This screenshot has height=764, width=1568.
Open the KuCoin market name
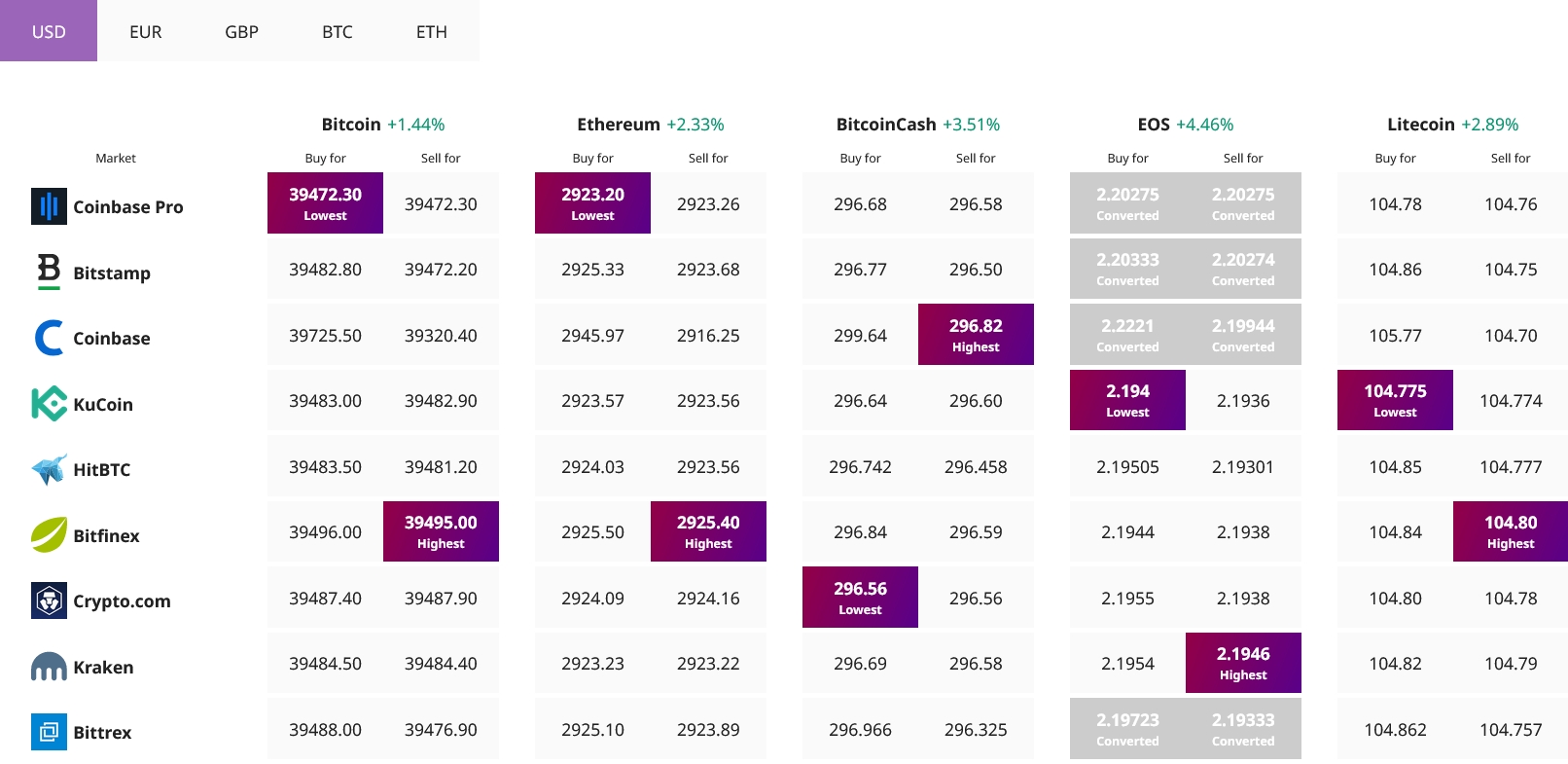(x=103, y=404)
